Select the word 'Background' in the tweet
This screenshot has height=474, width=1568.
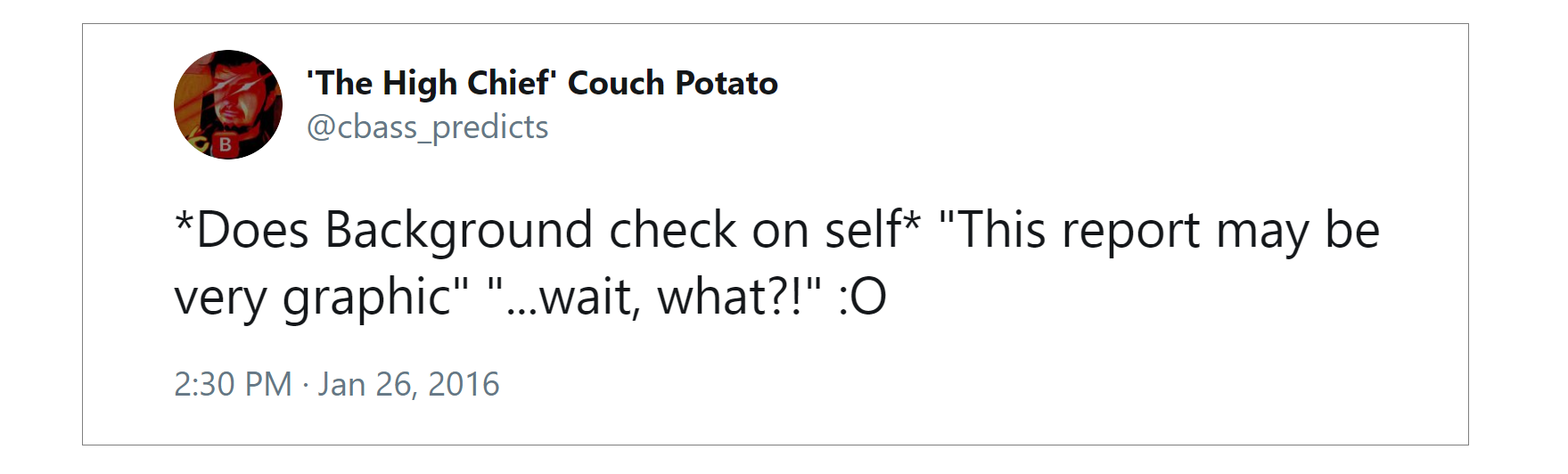click(x=458, y=231)
